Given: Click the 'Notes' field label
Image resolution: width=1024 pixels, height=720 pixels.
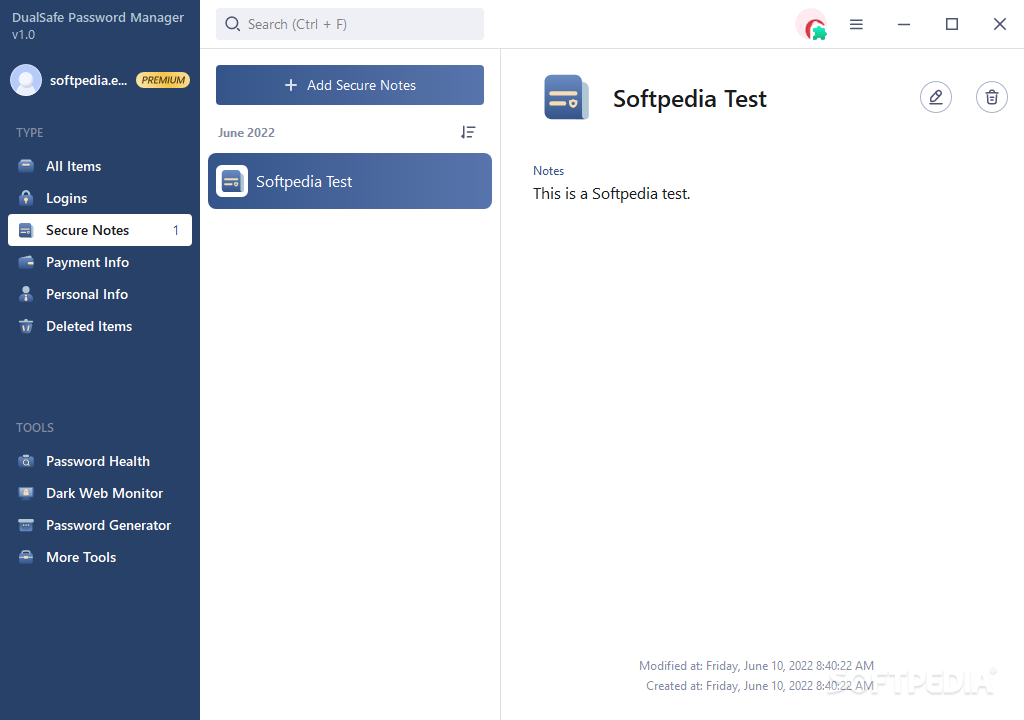Looking at the screenshot, I should [549, 171].
